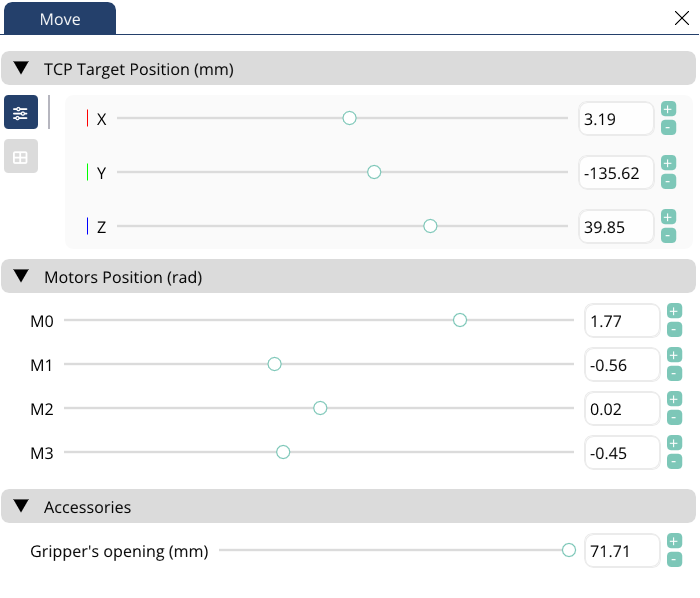Close the Move panel
Image resolution: width=700 pixels, height=598 pixels.
682,18
